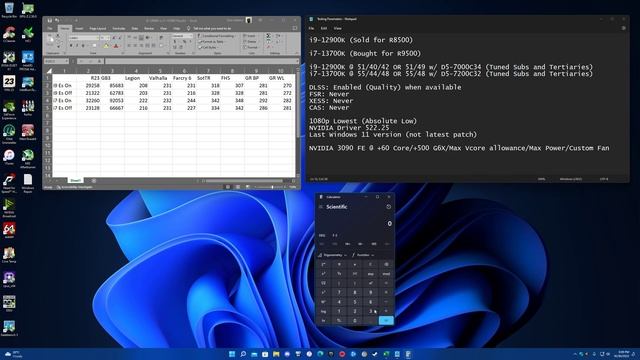Open the GPU-Z desktop shortcut
640x360 pixels.
point(28,9)
